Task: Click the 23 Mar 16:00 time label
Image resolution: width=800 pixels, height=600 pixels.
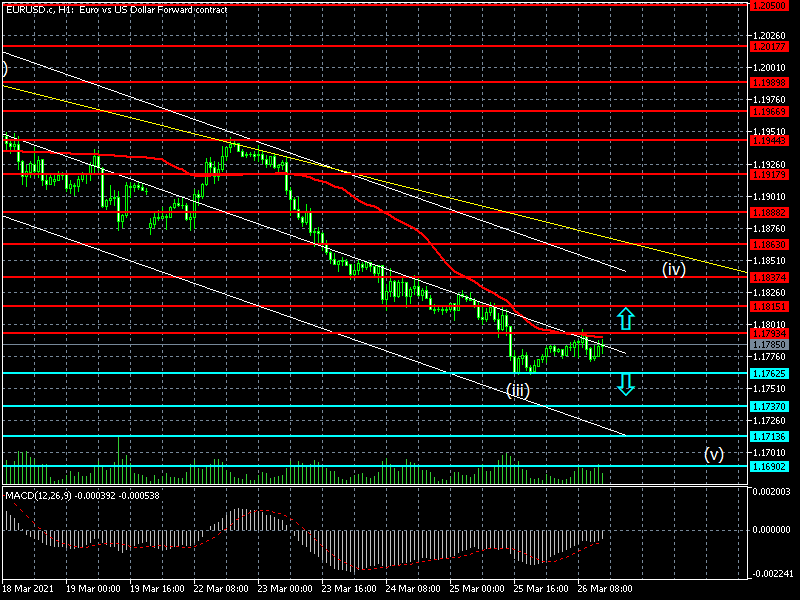Action: 349,589
